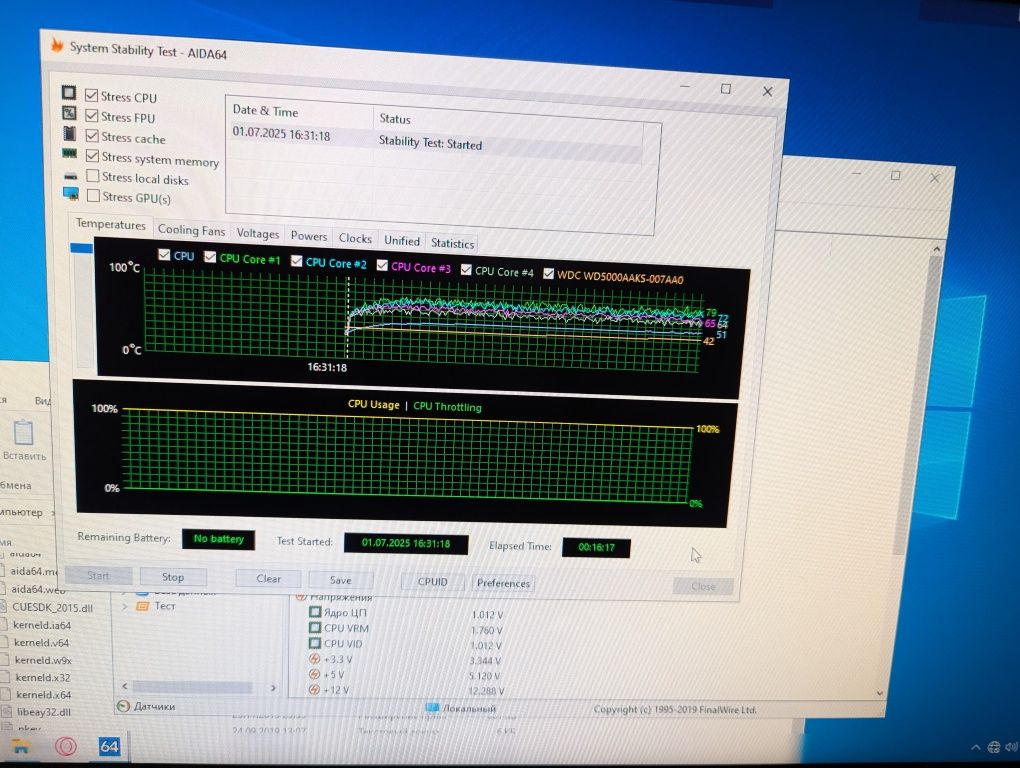Toggle the Stress system memory checkbox
1020x768 pixels.
pyautogui.click(x=92, y=156)
